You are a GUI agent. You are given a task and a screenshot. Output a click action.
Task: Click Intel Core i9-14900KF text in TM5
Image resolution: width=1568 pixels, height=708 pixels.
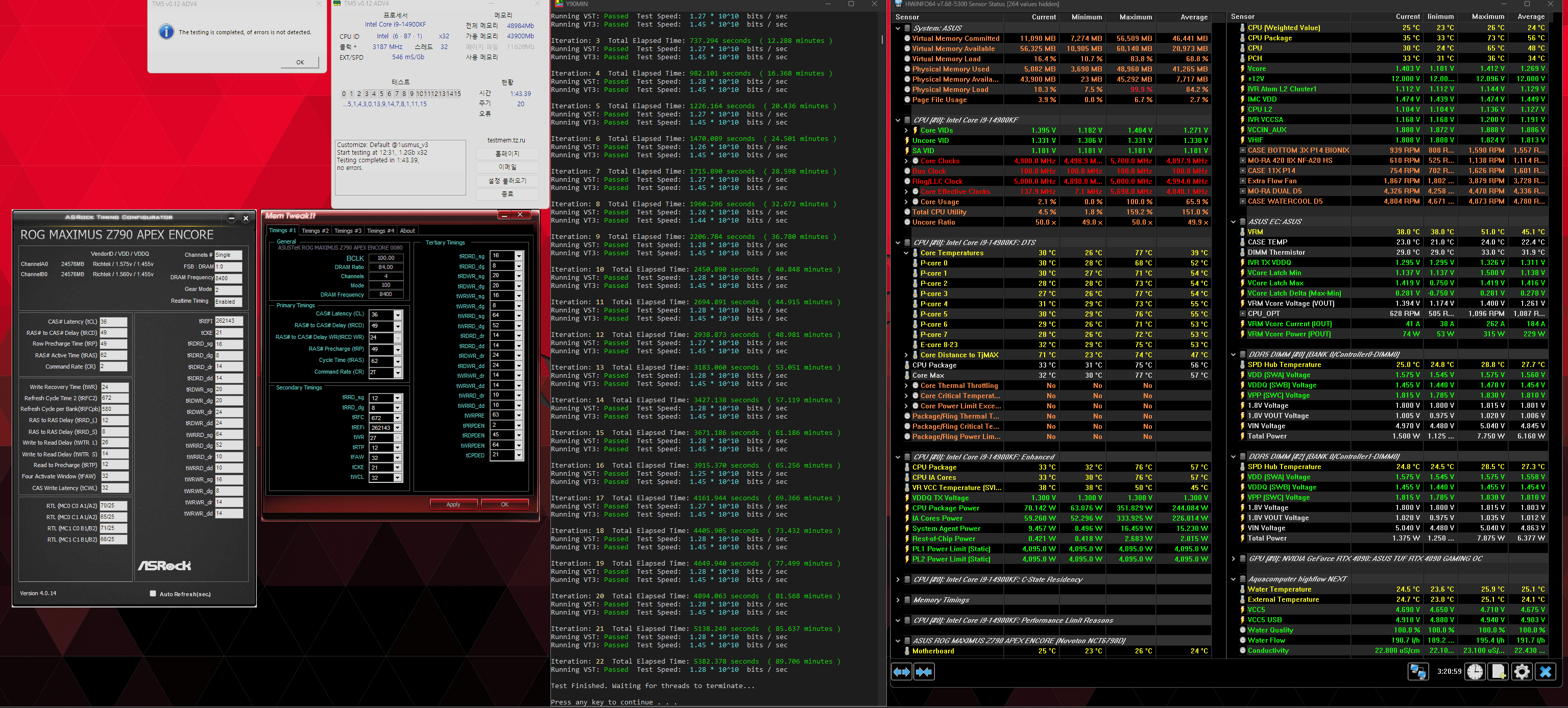[x=395, y=25]
